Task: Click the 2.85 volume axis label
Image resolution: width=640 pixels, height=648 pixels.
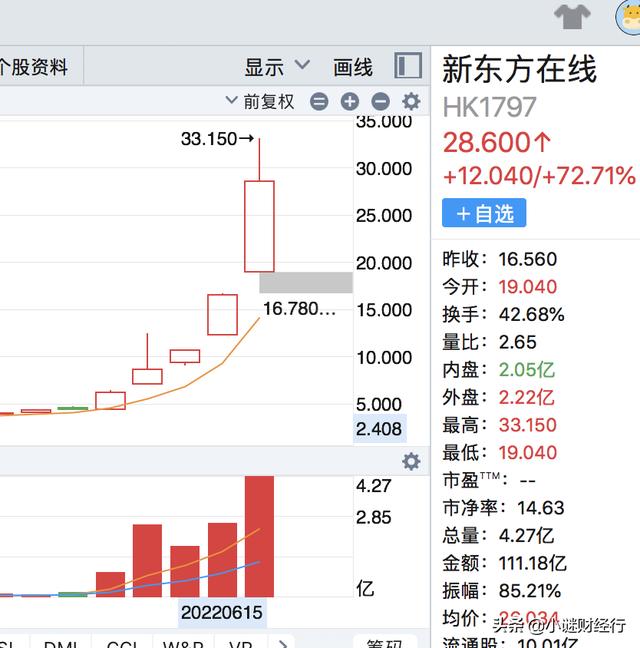Action: [374, 517]
